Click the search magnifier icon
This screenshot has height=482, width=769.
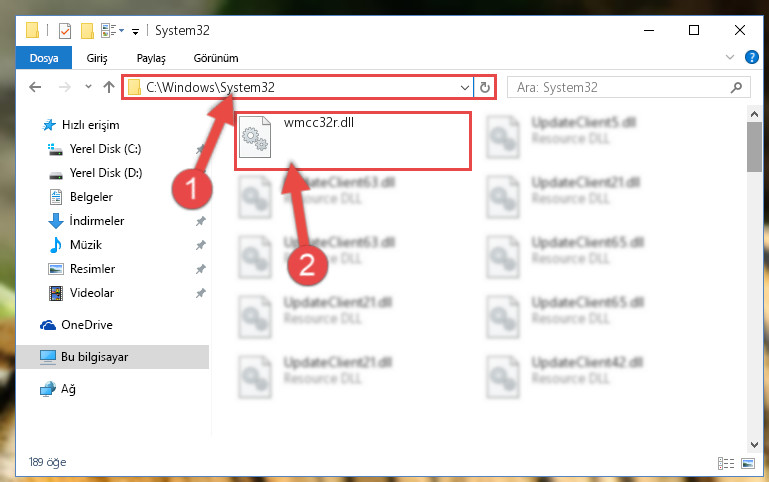pos(736,87)
